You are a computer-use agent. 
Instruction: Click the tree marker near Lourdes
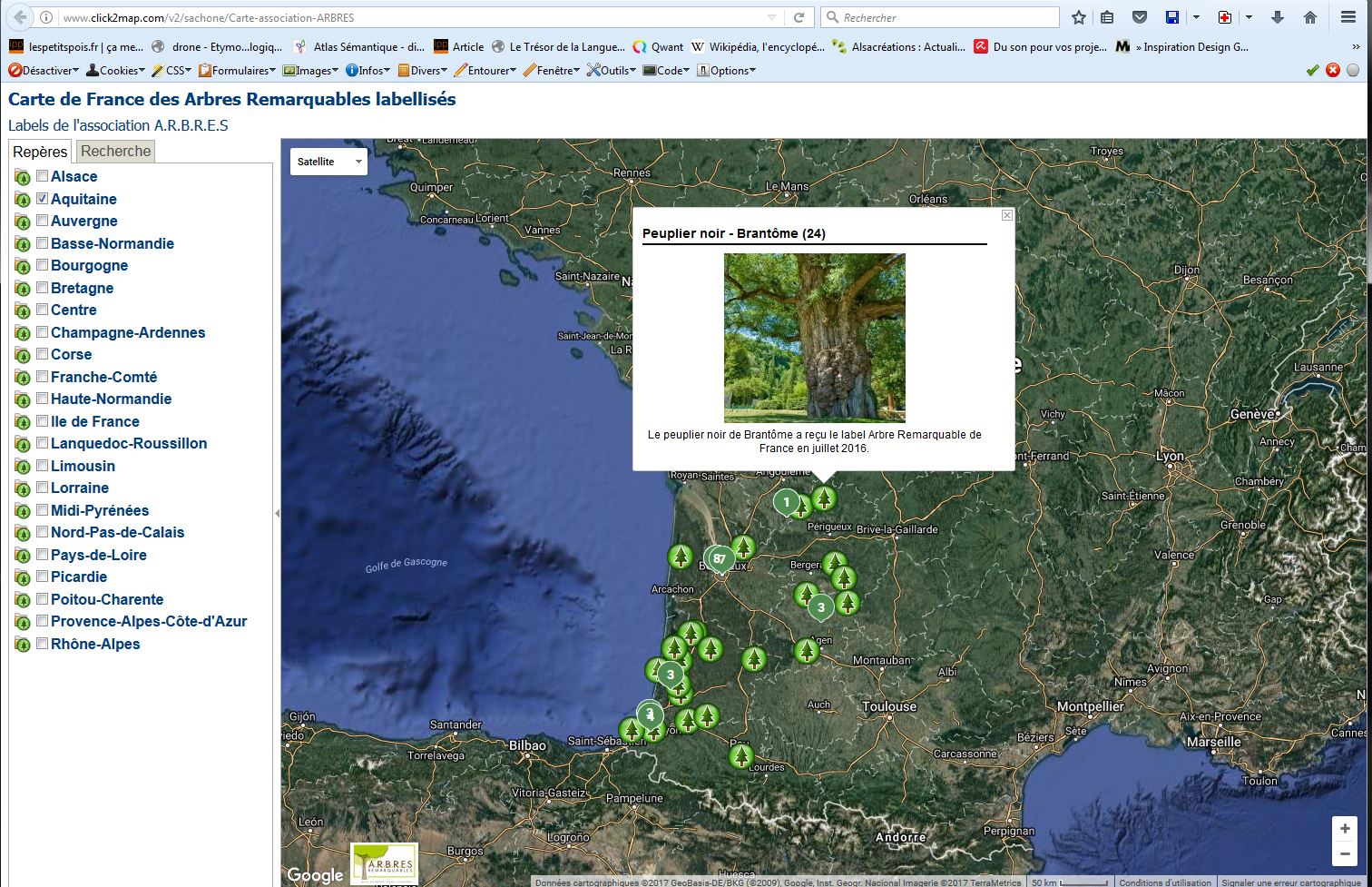(x=741, y=755)
